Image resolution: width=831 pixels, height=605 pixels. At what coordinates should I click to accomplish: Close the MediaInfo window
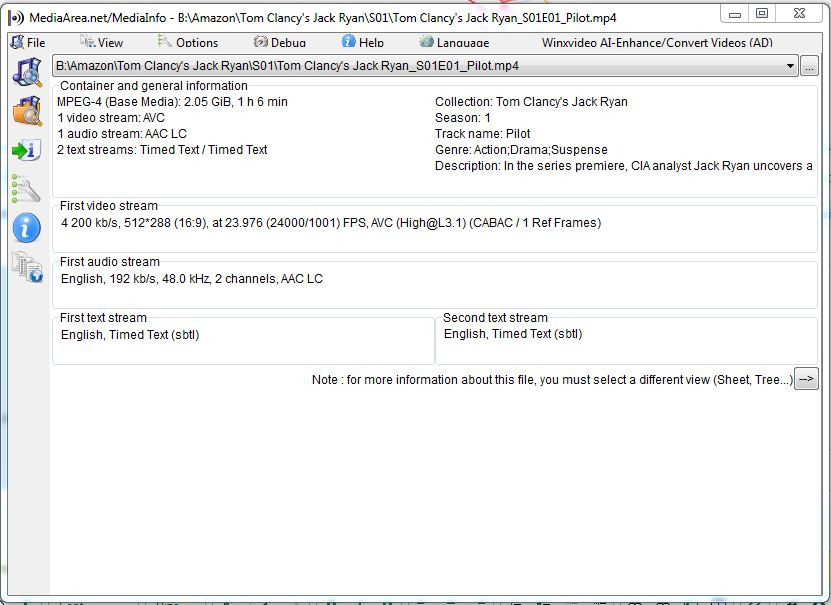(800, 14)
